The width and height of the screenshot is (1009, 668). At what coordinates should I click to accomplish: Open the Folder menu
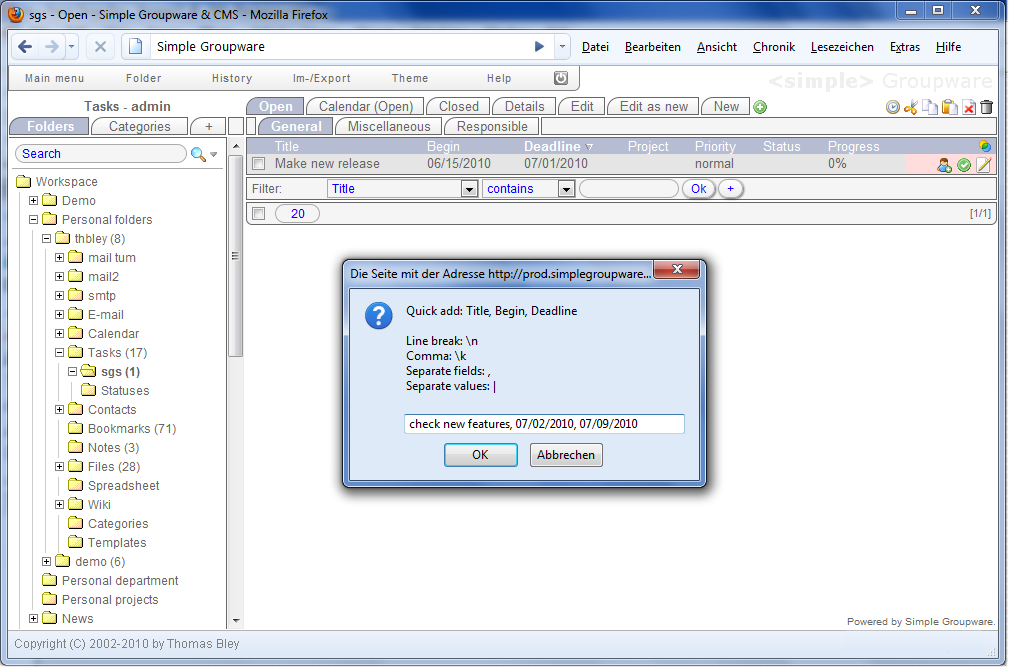pos(143,79)
